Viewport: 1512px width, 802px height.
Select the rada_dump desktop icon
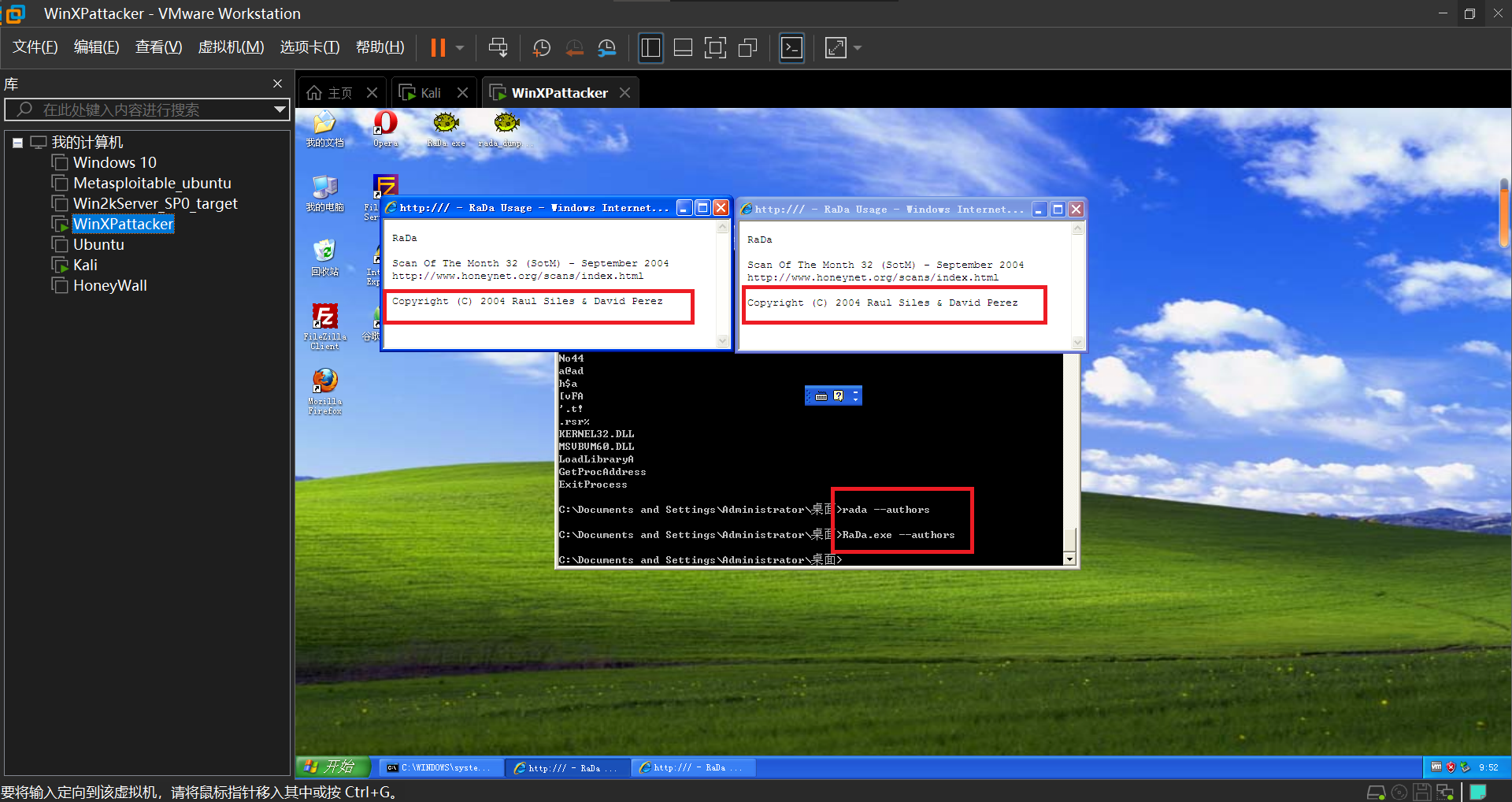[x=506, y=129]
